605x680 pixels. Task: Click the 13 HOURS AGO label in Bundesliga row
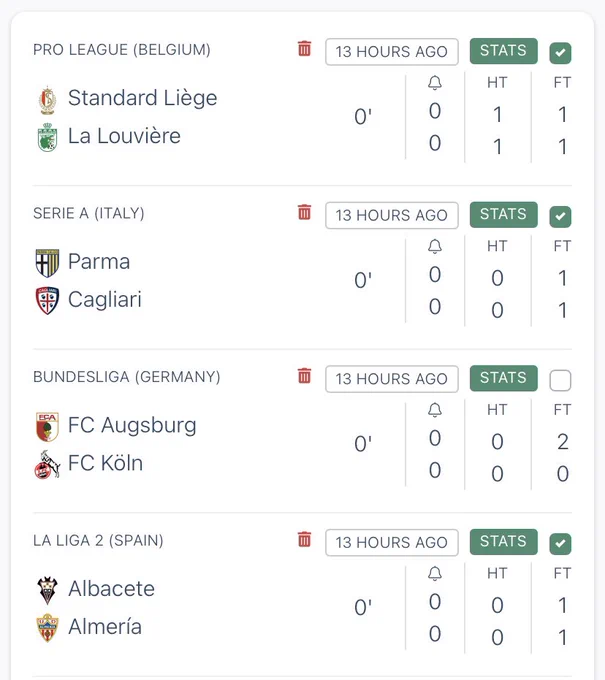[x=392, y=379]
